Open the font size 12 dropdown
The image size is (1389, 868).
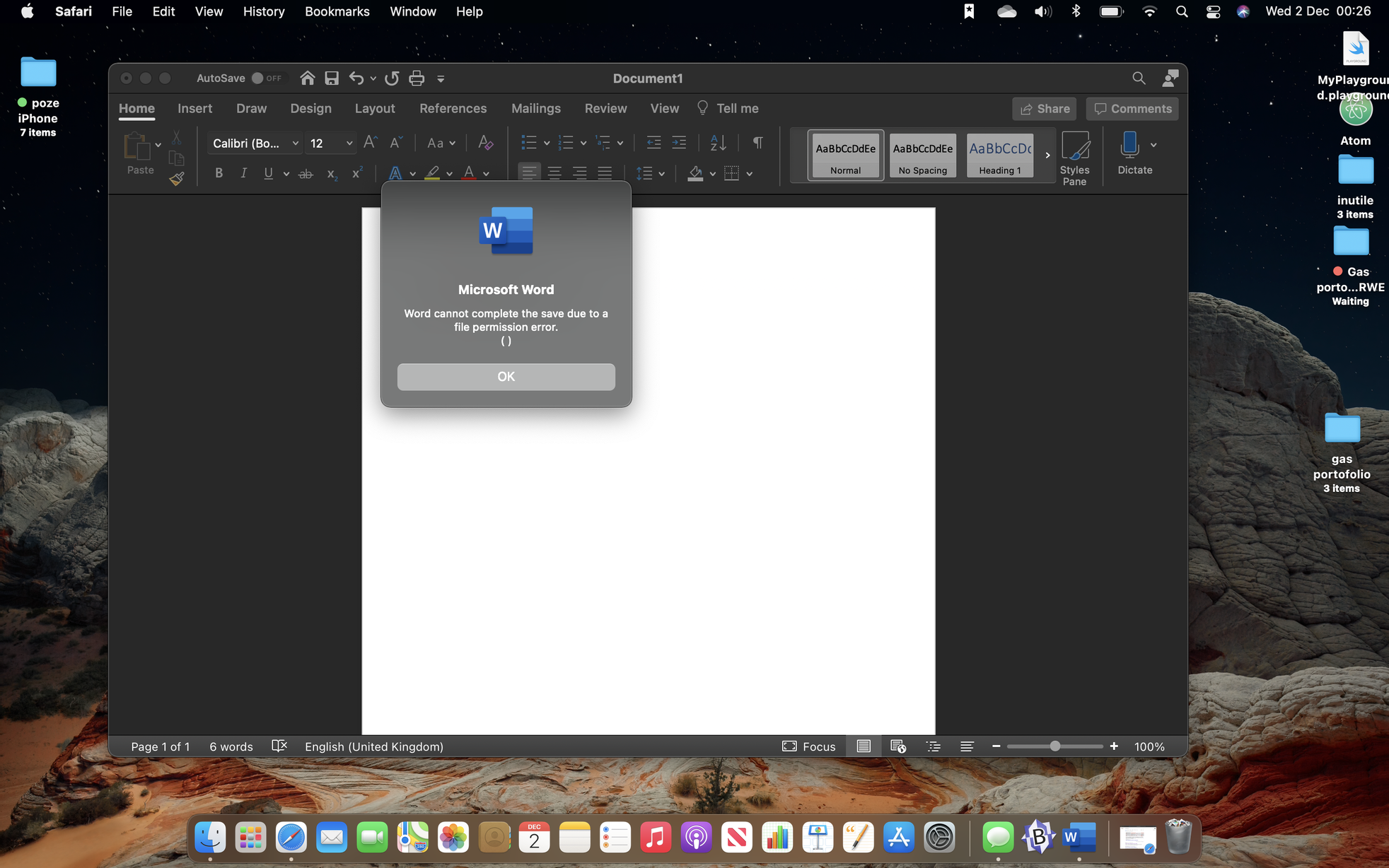pos(331,143)
